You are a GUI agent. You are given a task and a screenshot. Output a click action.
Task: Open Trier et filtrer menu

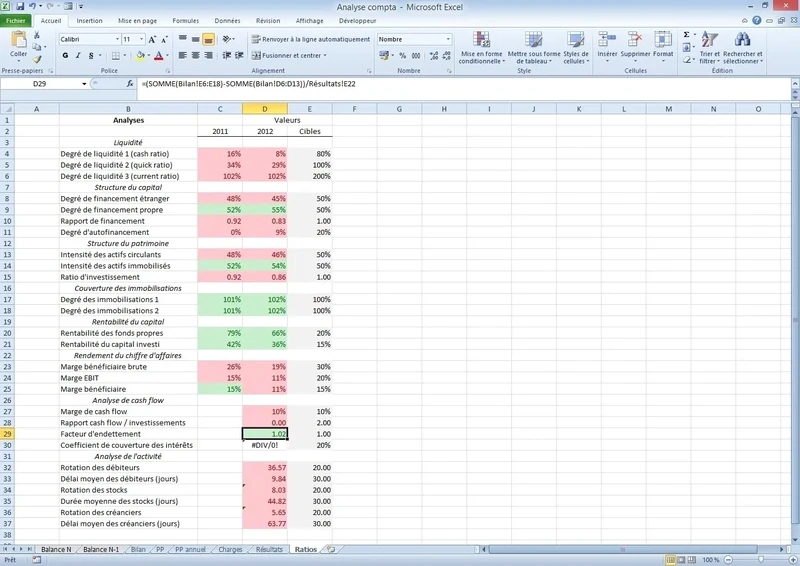(x=709, y=47)
